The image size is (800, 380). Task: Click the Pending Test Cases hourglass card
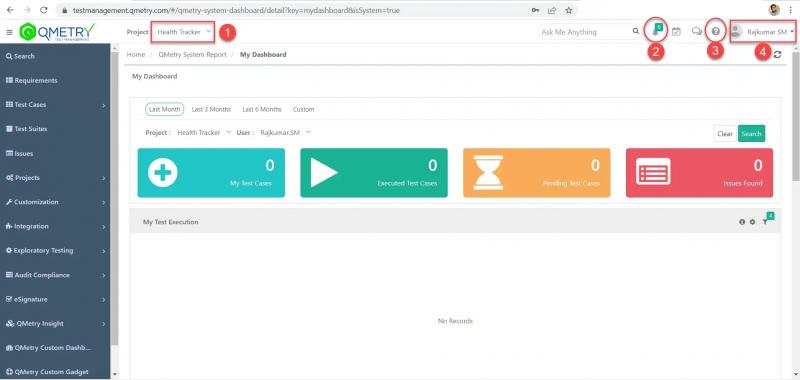click(537, 172)
